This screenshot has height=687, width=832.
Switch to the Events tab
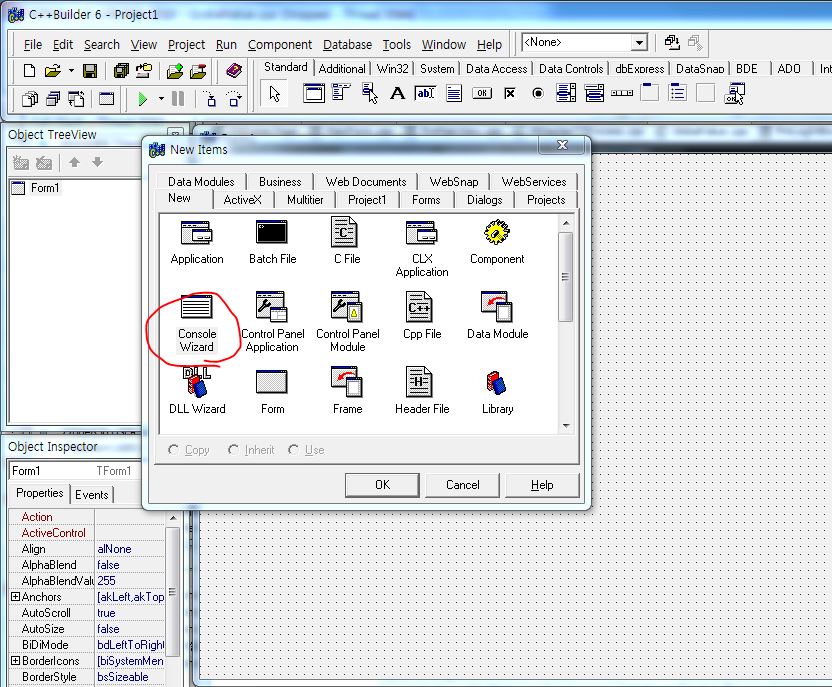92,494
